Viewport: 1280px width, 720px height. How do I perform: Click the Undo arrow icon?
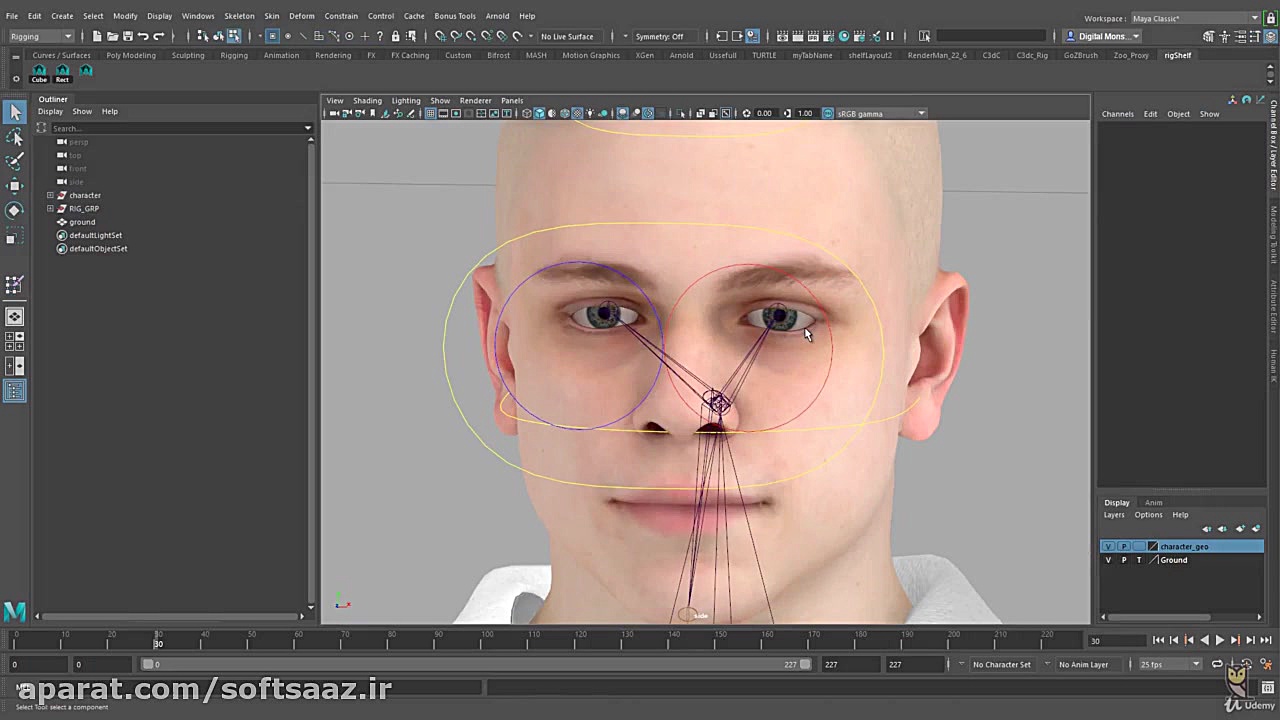[143, 36]
